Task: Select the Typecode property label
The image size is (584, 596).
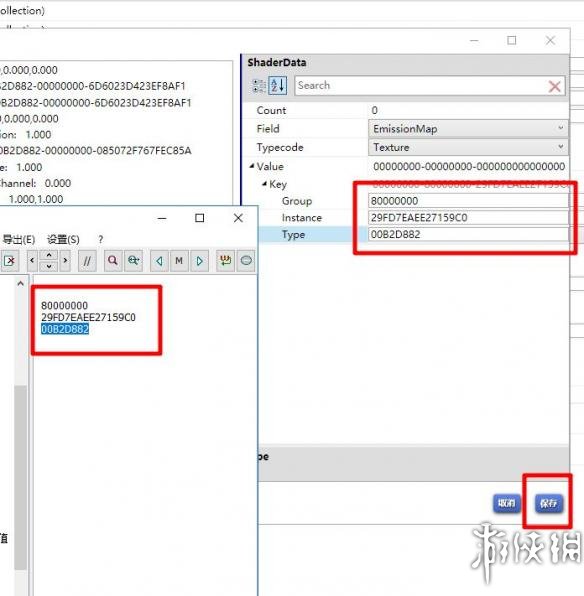Action: click(x=280, y=147)
